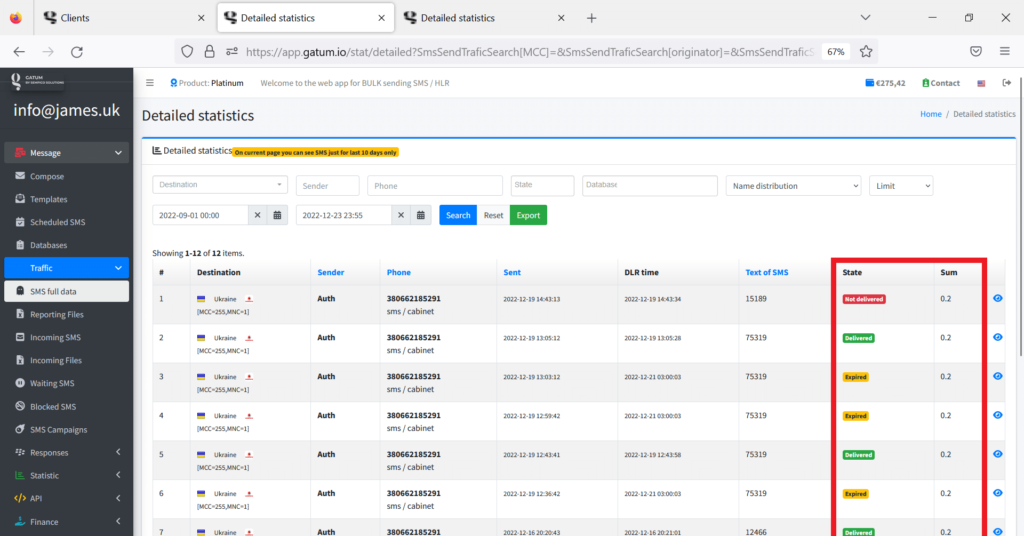Viewport: 1024px width, 536px height.
Task: Open SMS Campaigns in the sidebar
Action: coord(67,430)
